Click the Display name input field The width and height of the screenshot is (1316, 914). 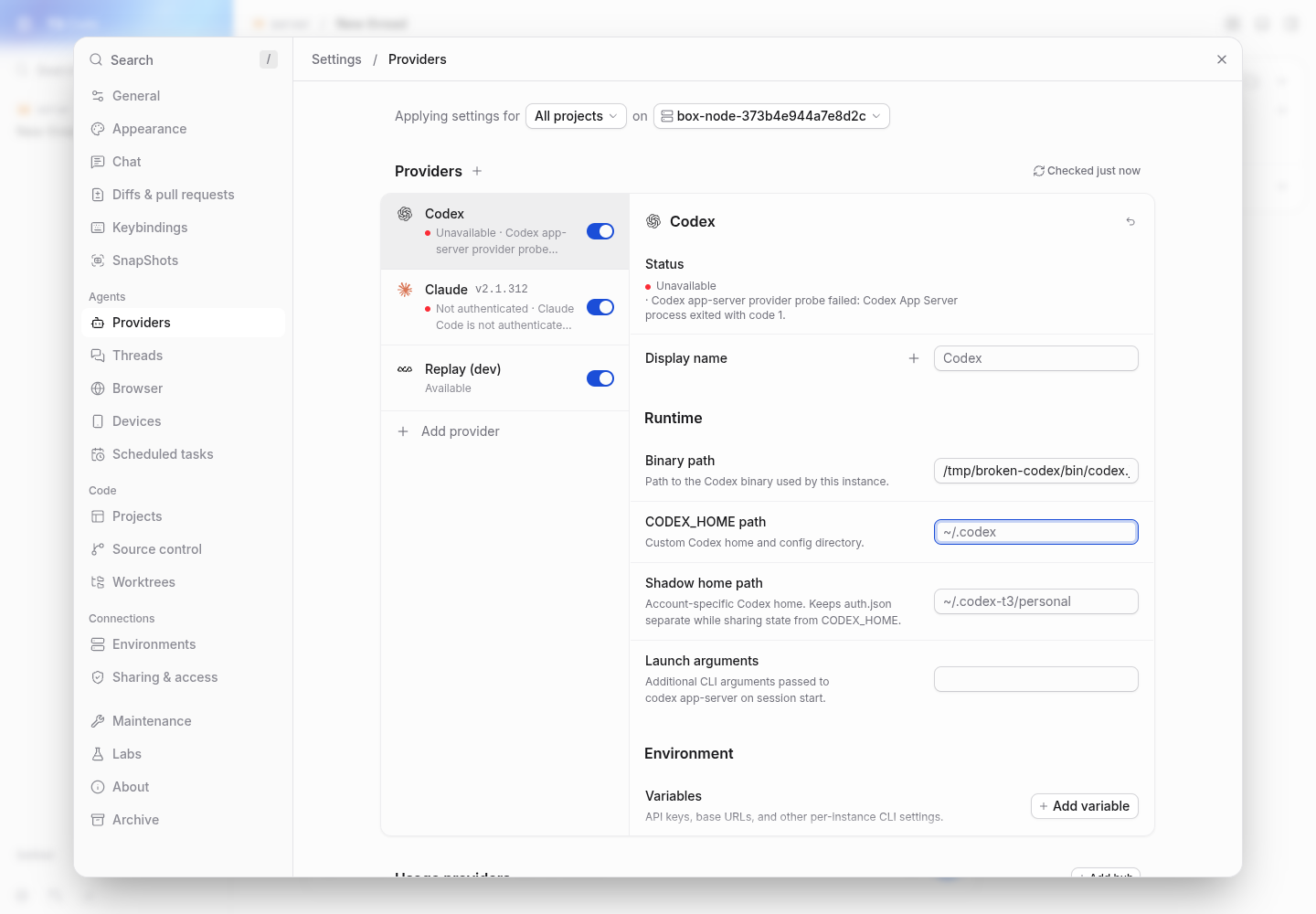(1036, 358)
